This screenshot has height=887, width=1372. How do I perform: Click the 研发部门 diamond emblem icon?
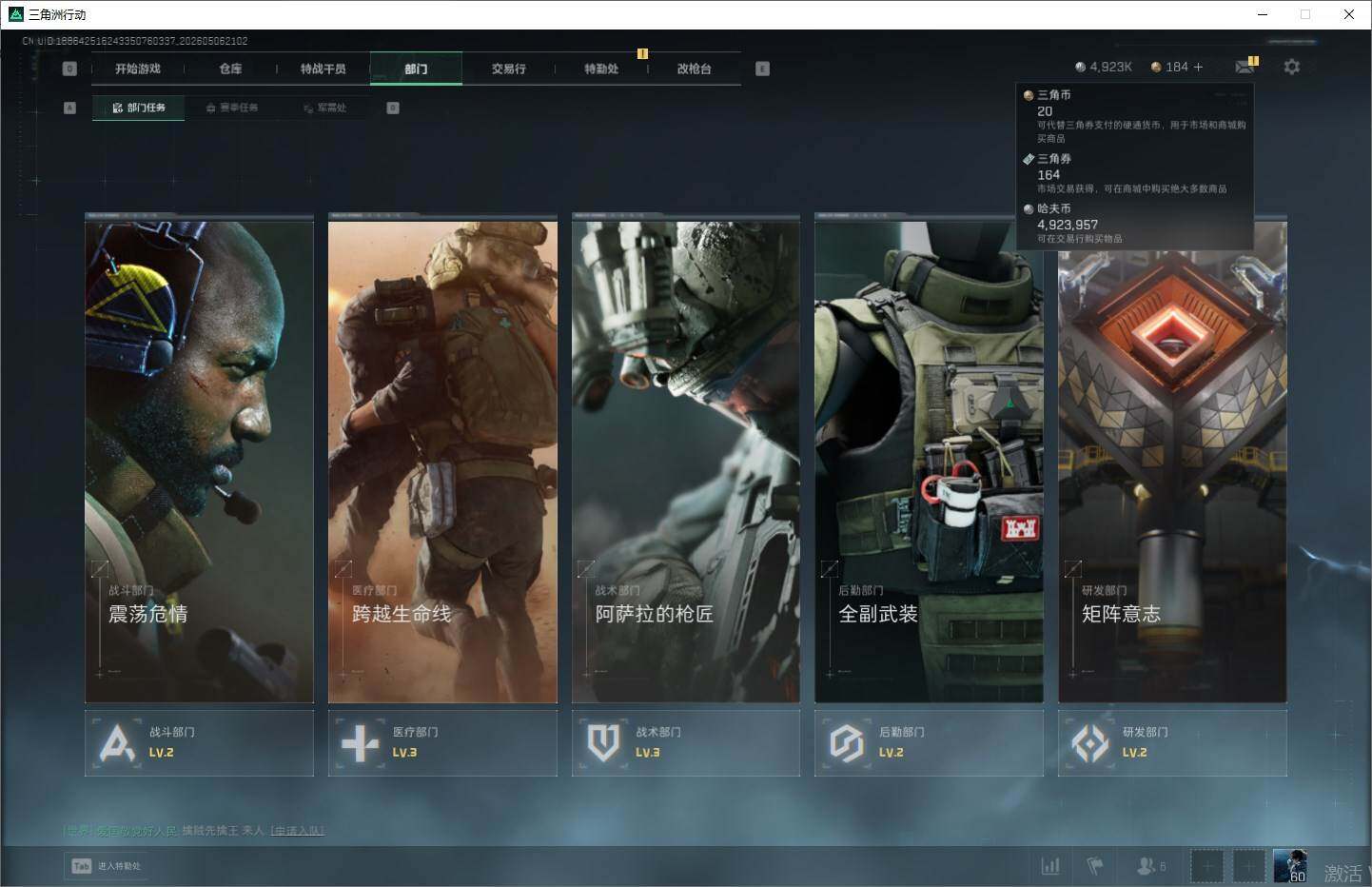pos(1090,743)
